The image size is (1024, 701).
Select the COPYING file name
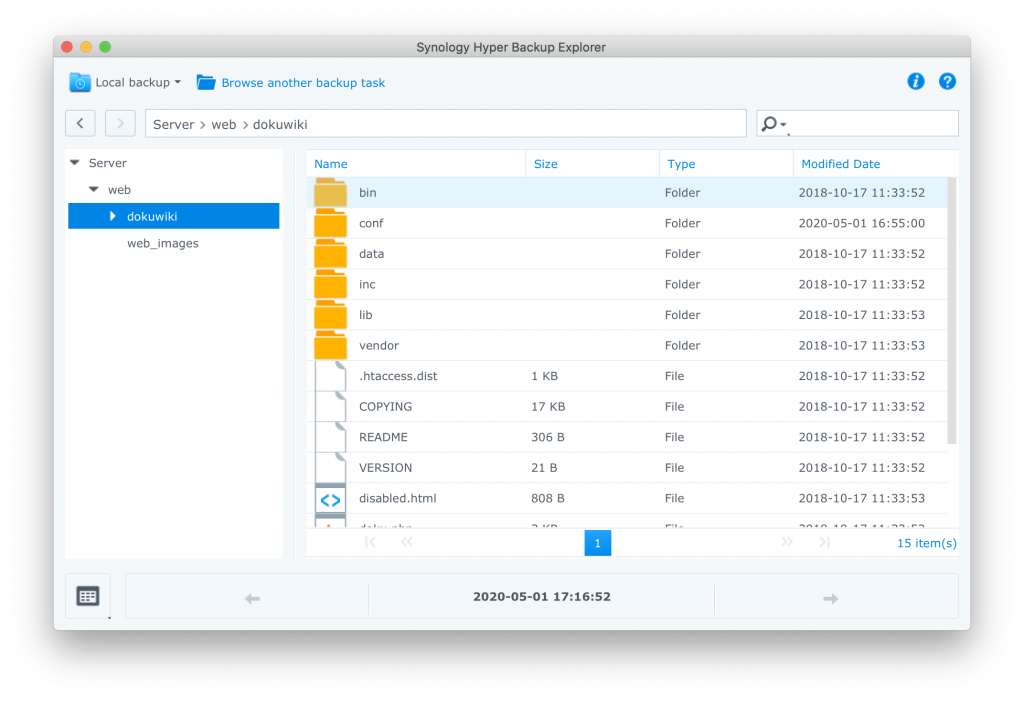(385, 406)
